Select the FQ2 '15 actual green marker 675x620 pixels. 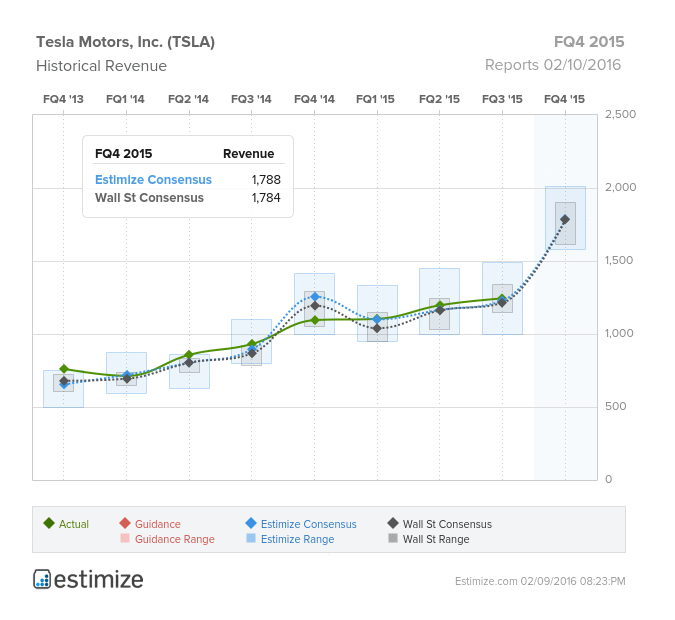pos(440,305)
